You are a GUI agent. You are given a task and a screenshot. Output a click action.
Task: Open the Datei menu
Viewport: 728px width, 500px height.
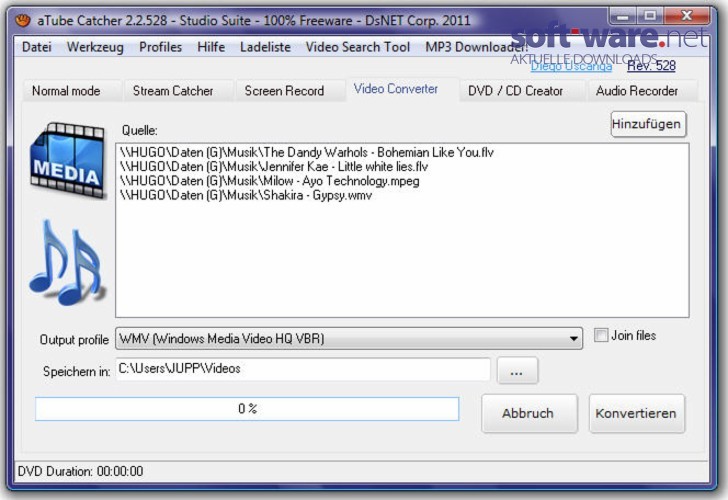(37, 47)
